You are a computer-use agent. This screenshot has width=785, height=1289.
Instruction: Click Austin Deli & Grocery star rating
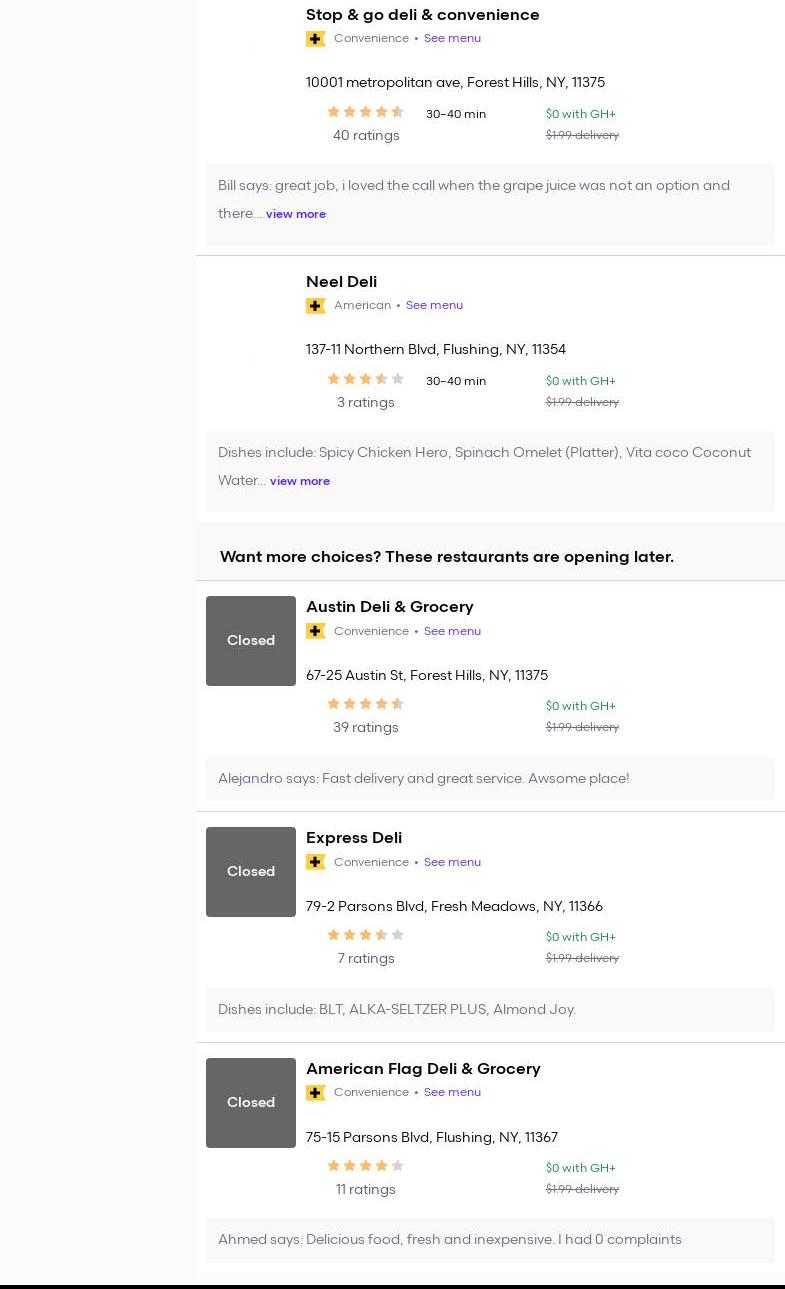pyautogui.click(x=365, y=704)
